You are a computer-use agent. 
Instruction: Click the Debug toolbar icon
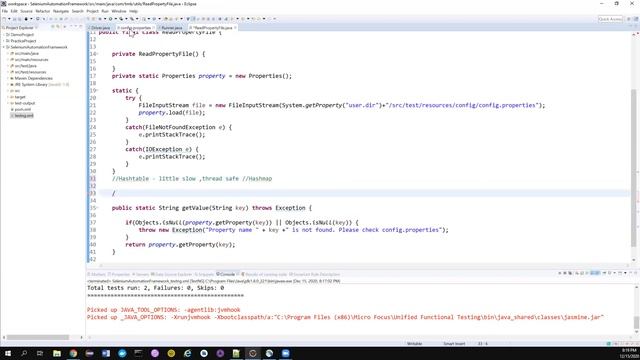99,19
